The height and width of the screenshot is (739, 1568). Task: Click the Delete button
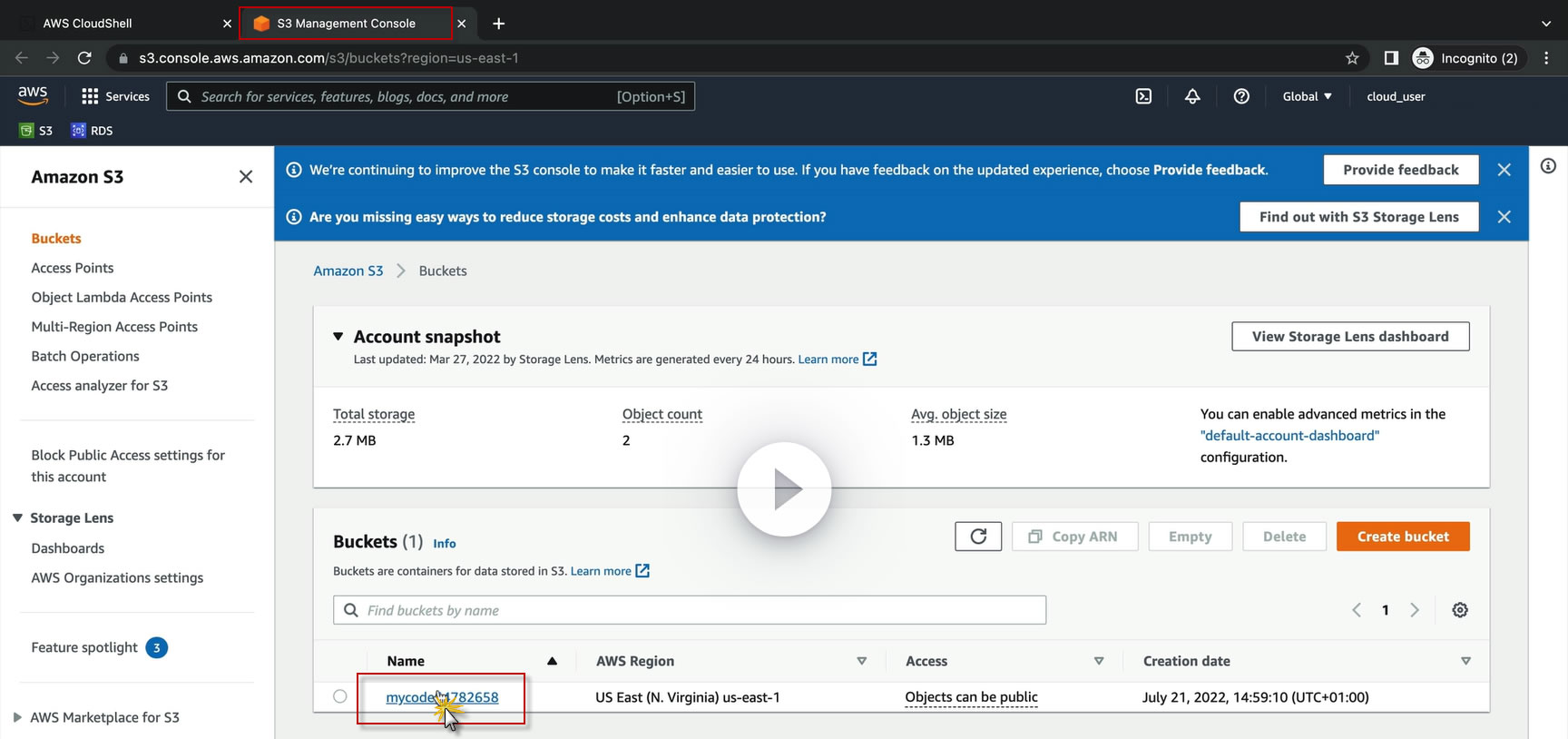pyautogui.click(x=1285, y=537)
